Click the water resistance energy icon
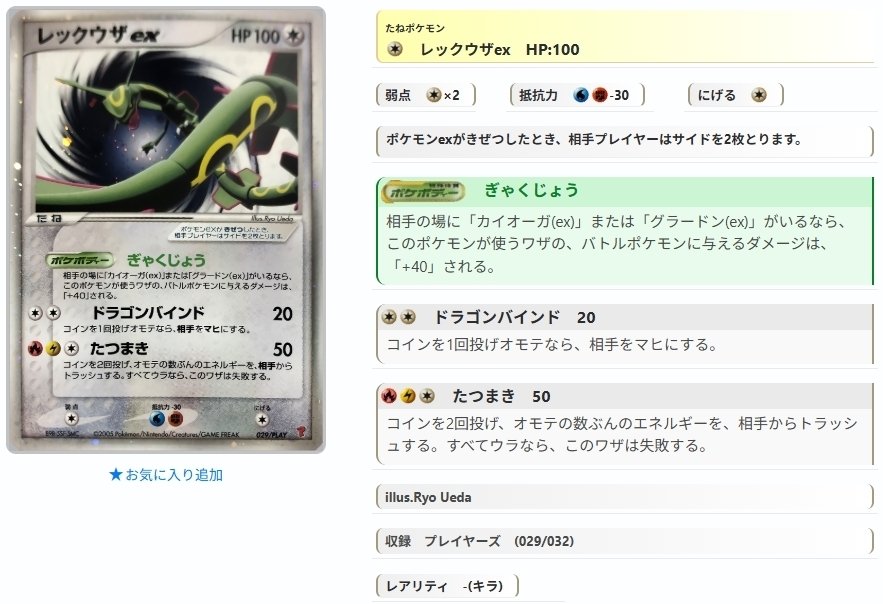Viewport: 883px width, 604px height. 581,95
